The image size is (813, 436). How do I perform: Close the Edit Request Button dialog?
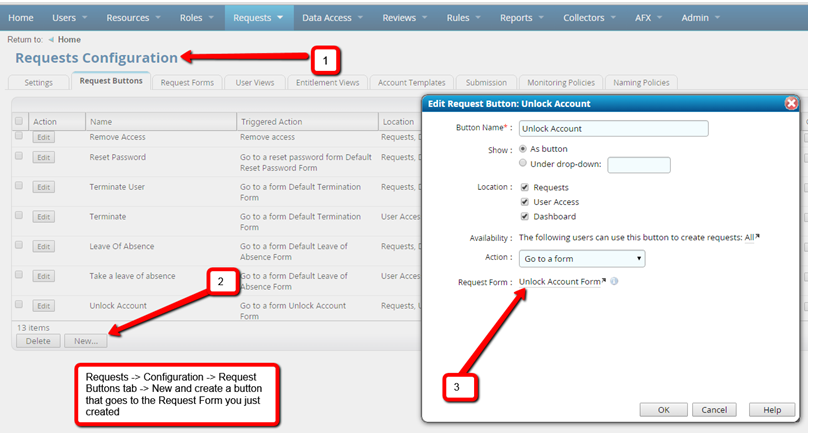[790, 103]
